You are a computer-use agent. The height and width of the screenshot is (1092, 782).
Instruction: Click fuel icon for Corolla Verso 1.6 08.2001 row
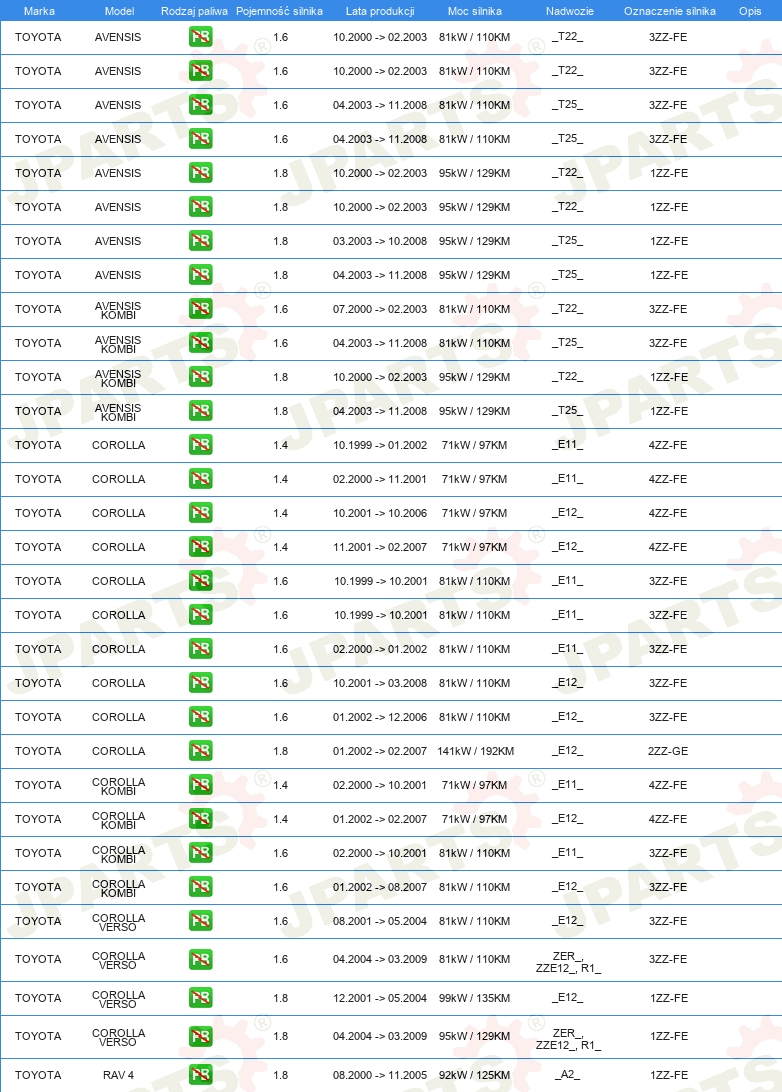click(x=201, y=921)
